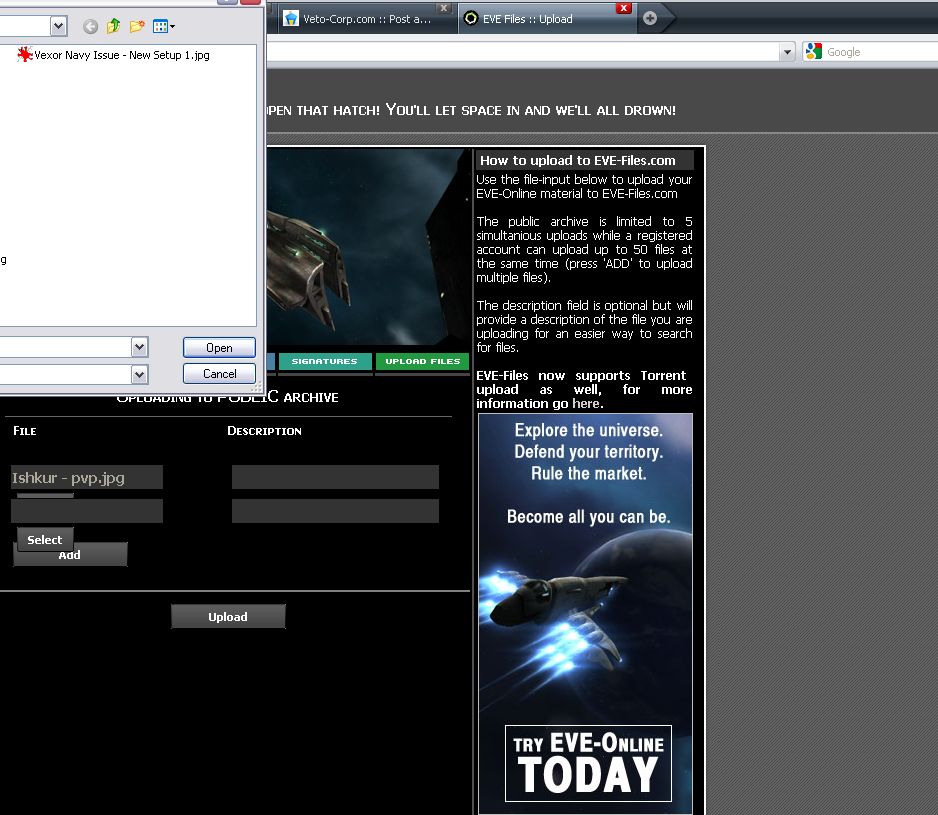Click the Try EVE-Online Today banner

tap(588, 763)
